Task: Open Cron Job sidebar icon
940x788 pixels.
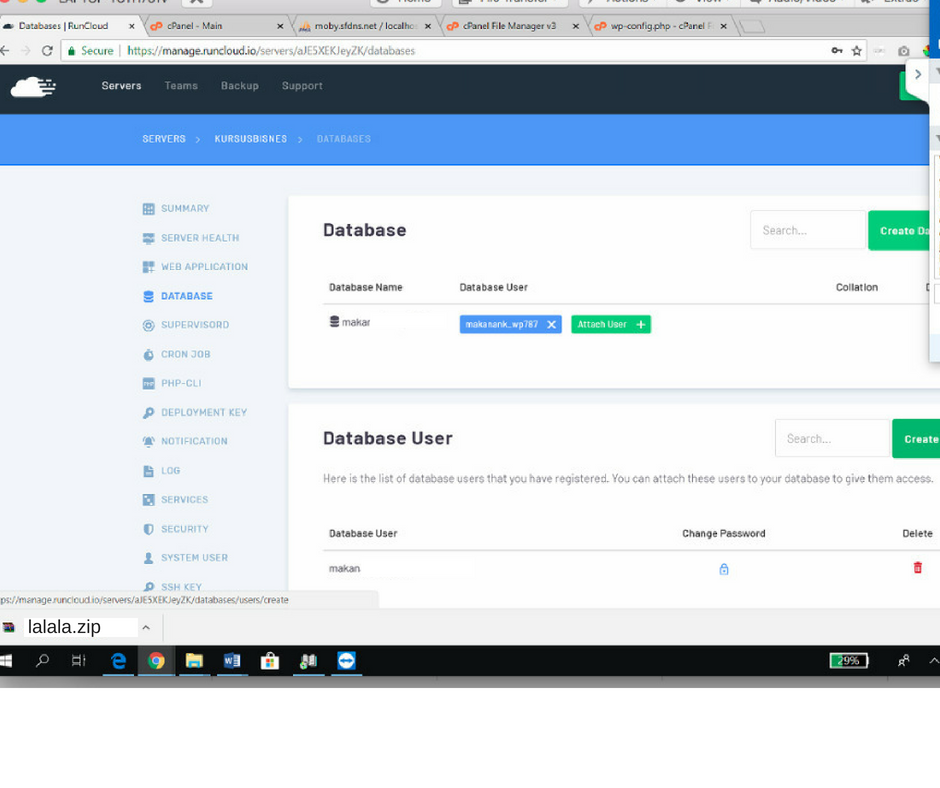Action: 148,354
